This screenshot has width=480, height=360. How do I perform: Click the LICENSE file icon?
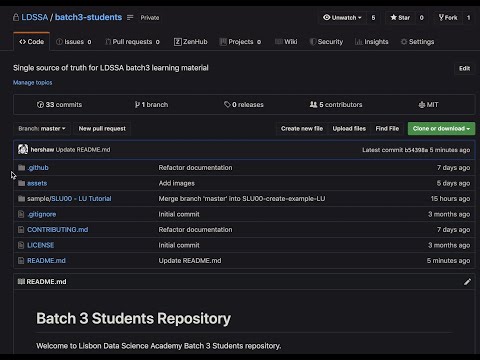pyautogui.click(x=21, y=245)
